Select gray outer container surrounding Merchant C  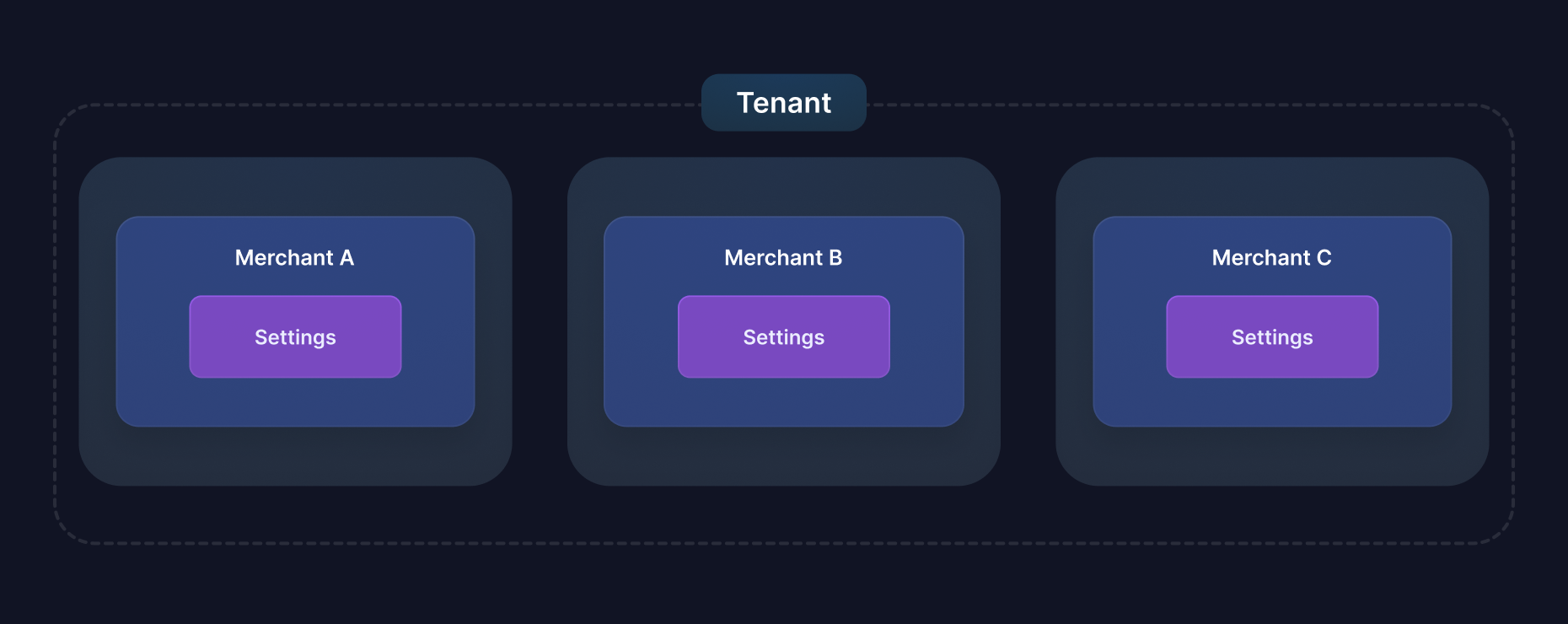tap(1272, 457)
